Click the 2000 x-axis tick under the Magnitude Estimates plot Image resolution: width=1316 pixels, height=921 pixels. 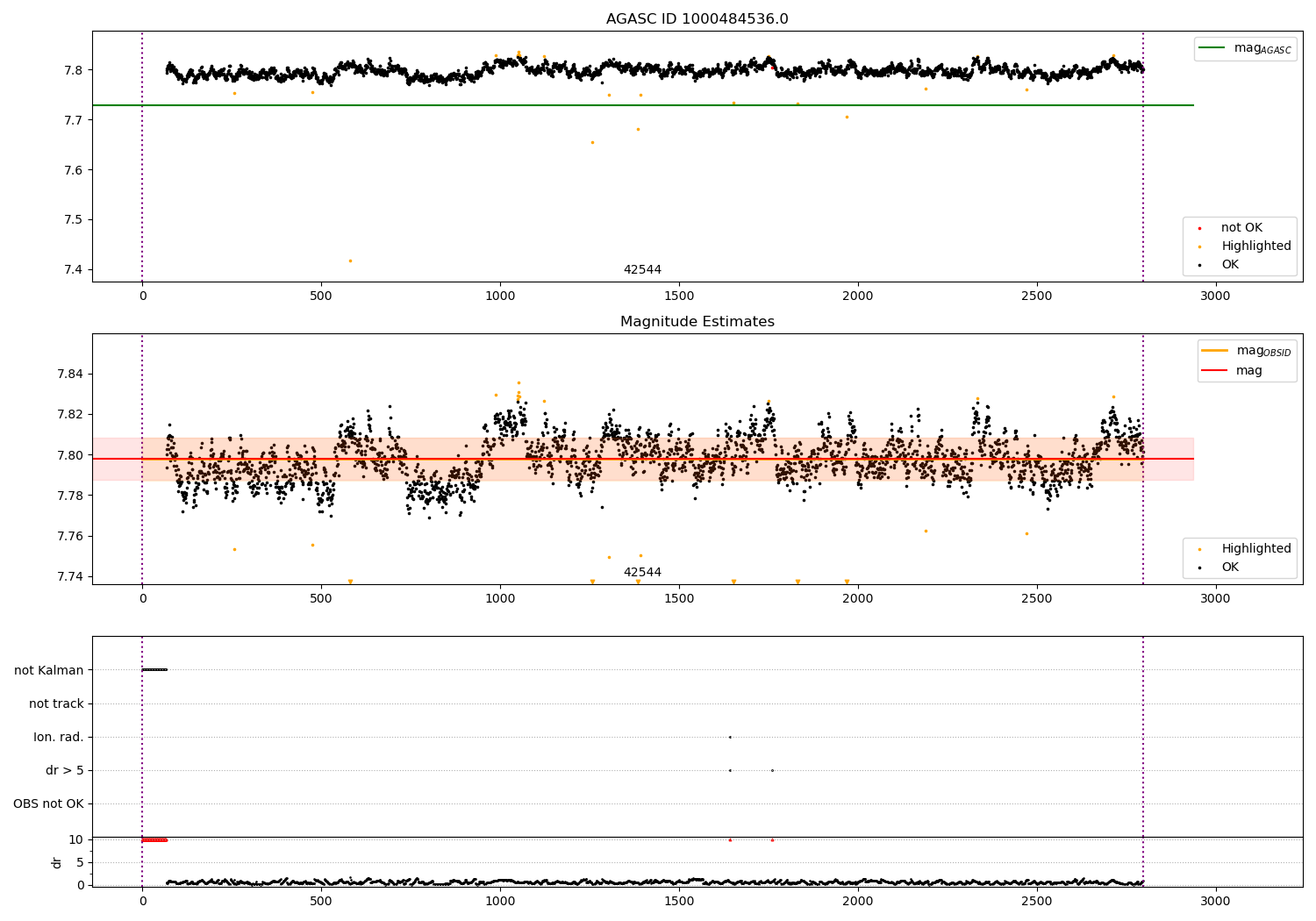pyautogui.click(x=857, y=599)
